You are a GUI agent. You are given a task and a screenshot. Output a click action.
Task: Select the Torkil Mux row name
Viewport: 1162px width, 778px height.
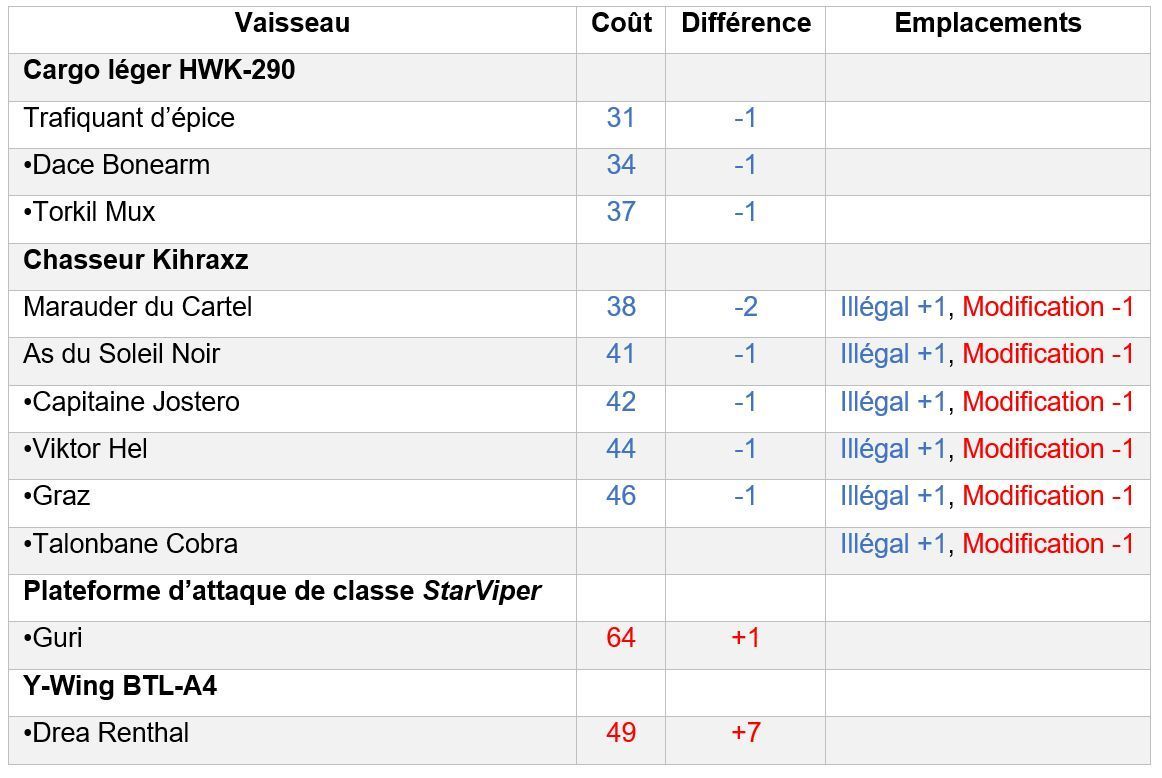(89, 212)
